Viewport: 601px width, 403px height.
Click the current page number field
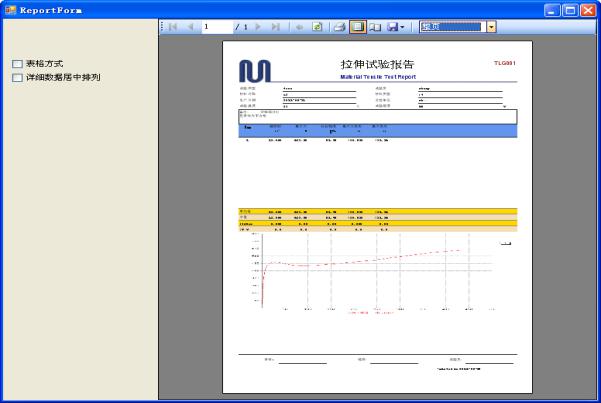pos(216,27)
